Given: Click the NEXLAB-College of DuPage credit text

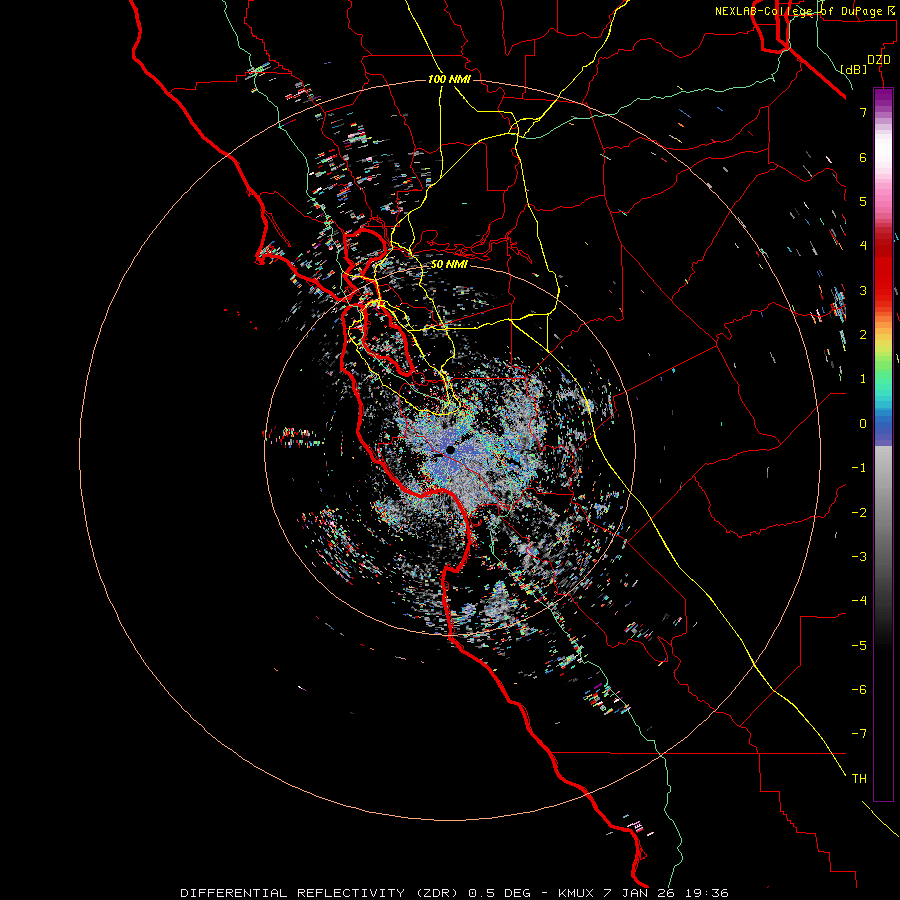Looking at the screenshot, I should tap(804, 11).
